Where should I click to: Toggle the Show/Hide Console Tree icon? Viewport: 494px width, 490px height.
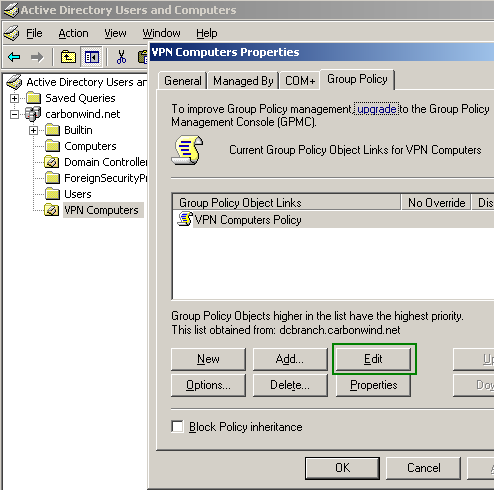click(91, 57)
